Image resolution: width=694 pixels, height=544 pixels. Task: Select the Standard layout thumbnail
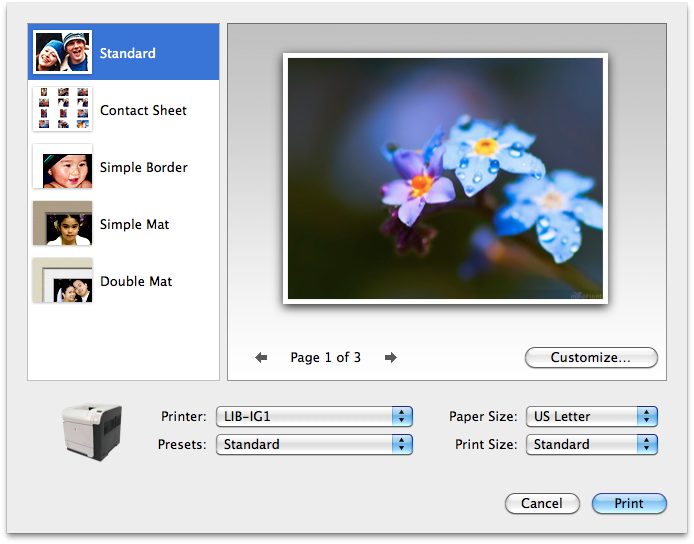[62, 52]
